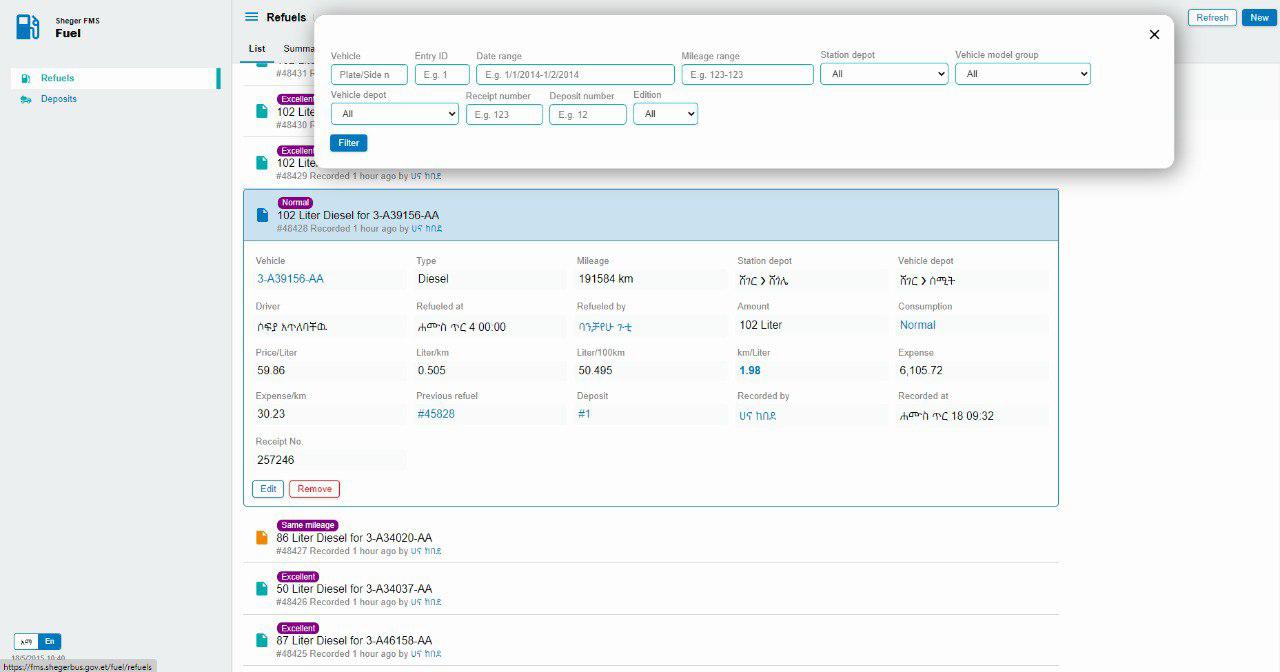Click the green file icon on refuel #48426

(x=259, y=589)
